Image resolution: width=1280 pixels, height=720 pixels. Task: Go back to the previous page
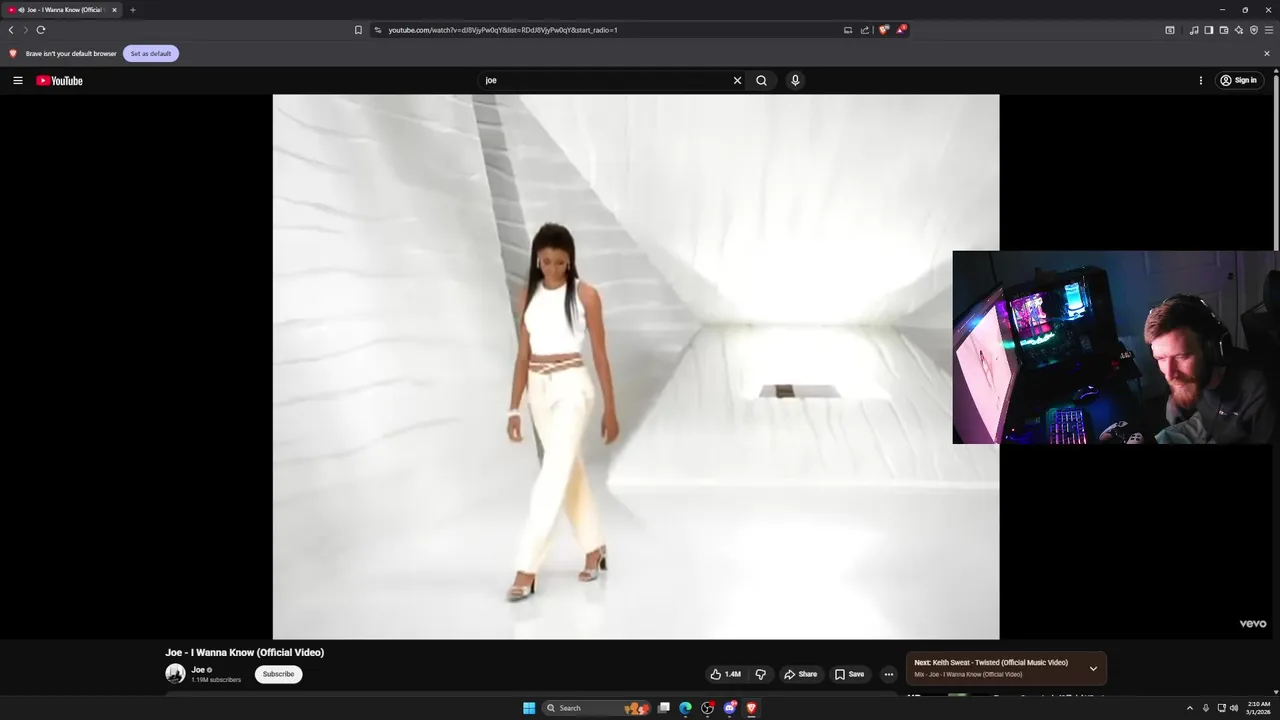click(11, 30)
